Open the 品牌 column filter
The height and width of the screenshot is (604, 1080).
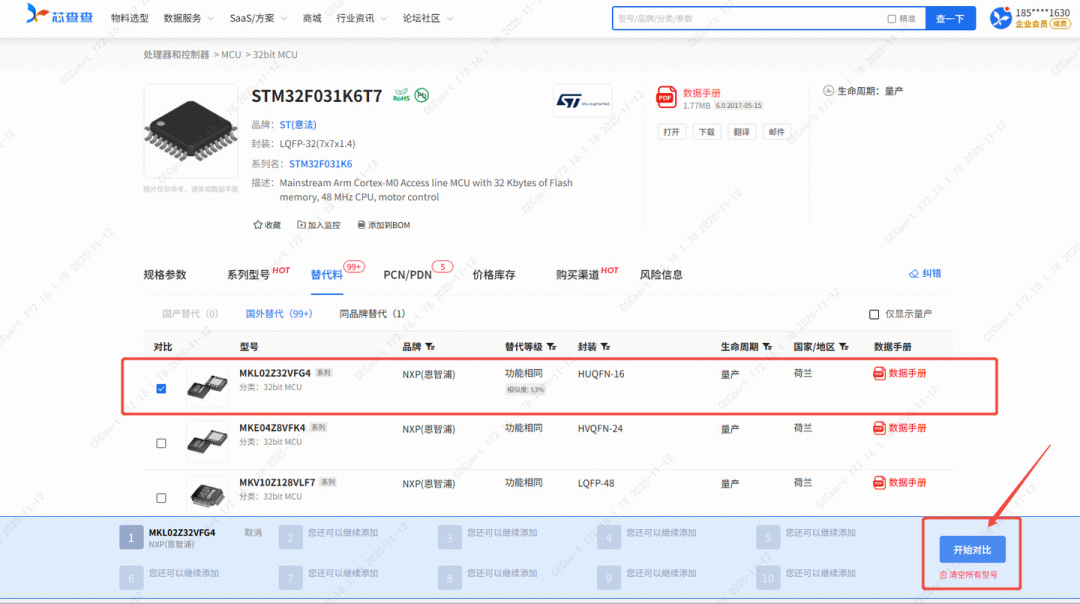click(429, 347)
